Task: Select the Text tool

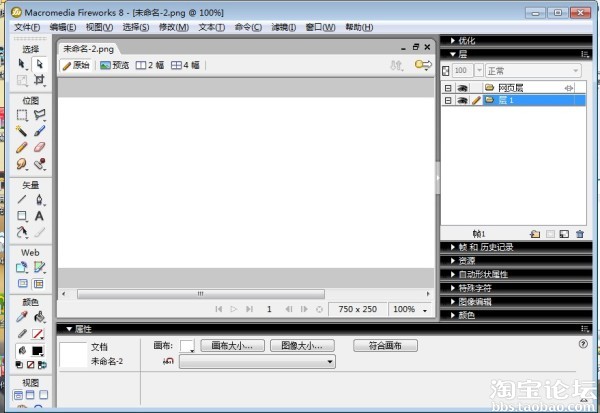Action: [x=39, y=215]
